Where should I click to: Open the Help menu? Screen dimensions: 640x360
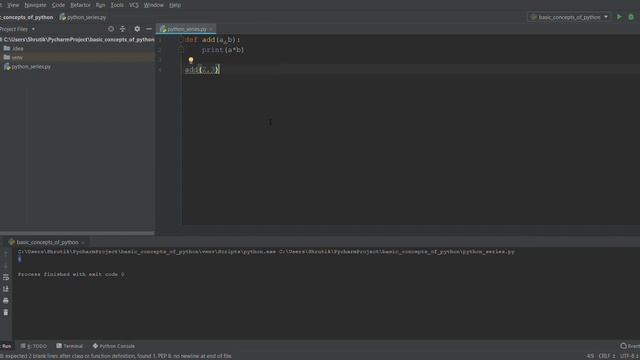(x=175, y=5)
